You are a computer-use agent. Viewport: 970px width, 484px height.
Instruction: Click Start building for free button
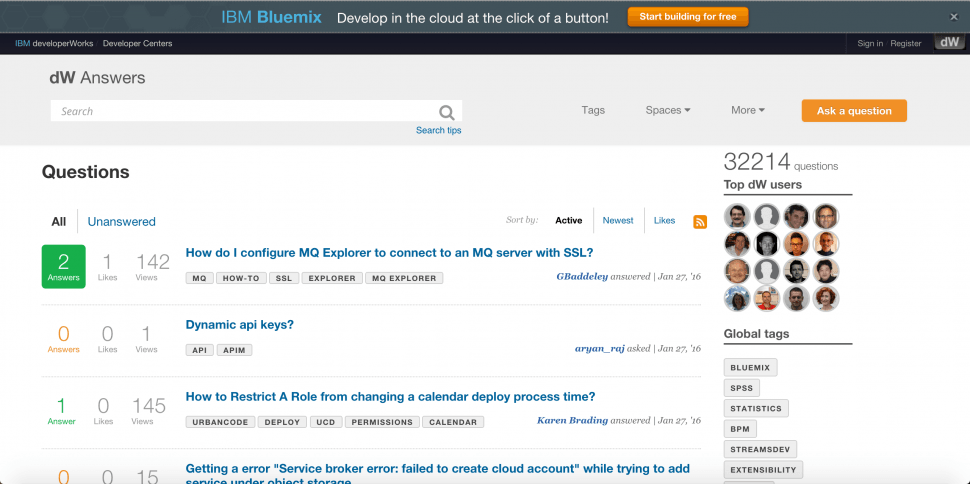pos(688,17)
